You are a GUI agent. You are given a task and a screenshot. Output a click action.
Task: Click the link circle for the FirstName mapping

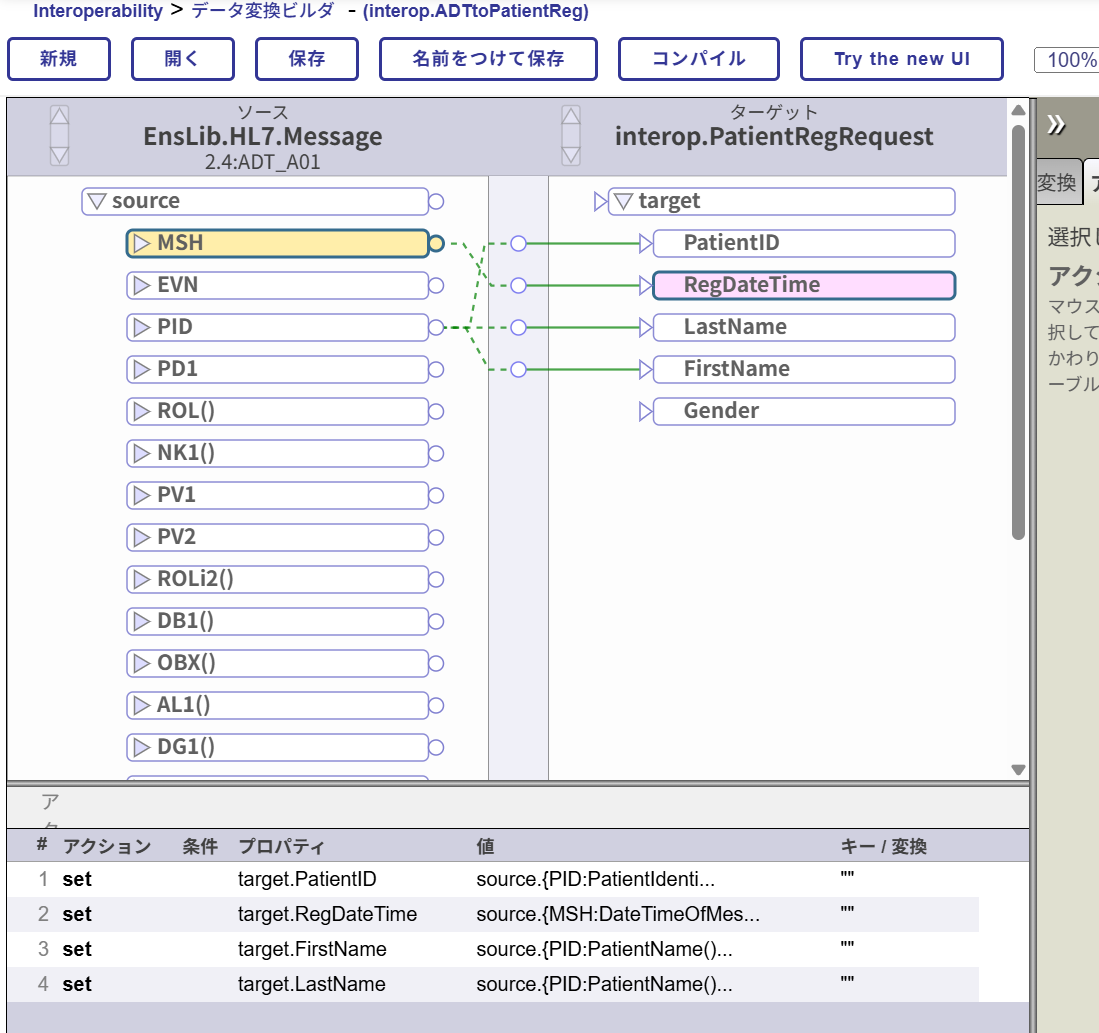tap(518, 369)
